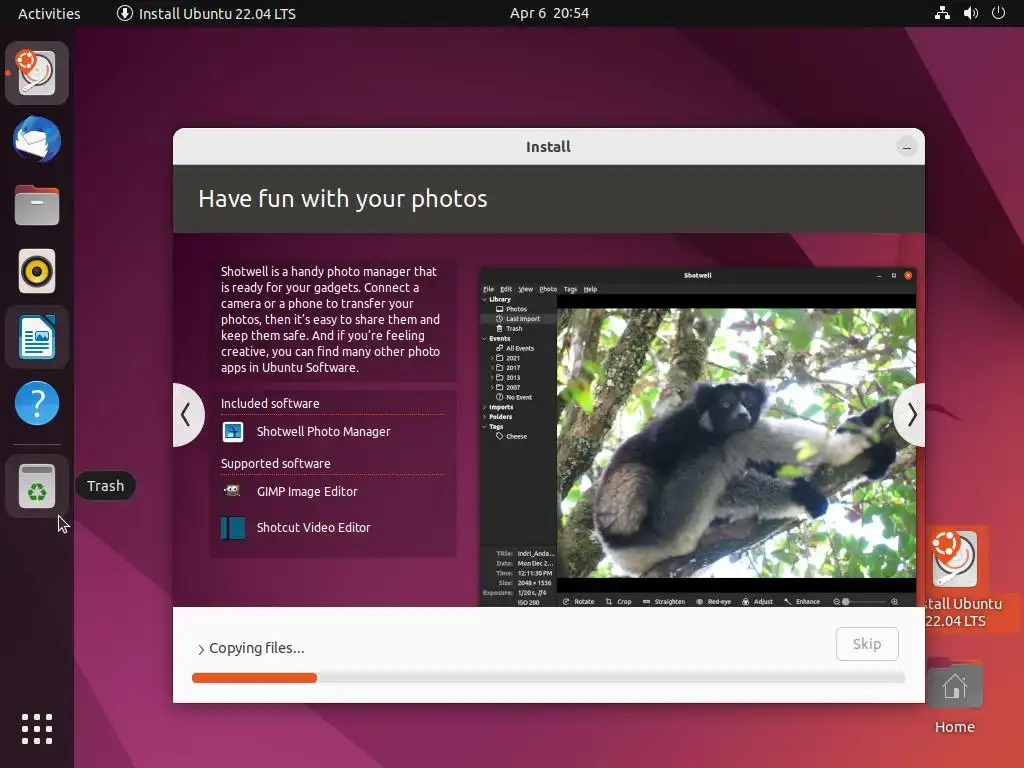Click the "GIMP Image Editor" label
Viewport: 1024px width, 768px height.
[x=307, y=492]
